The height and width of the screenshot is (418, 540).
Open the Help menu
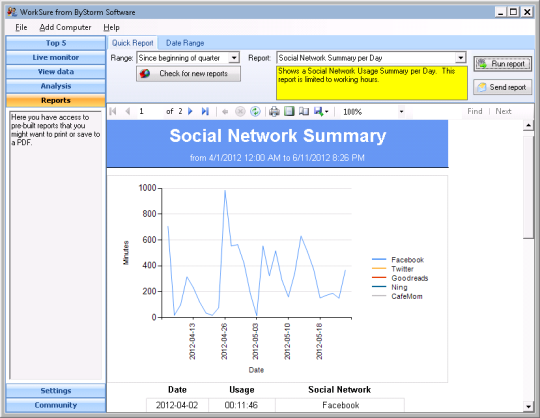[111, 28]
